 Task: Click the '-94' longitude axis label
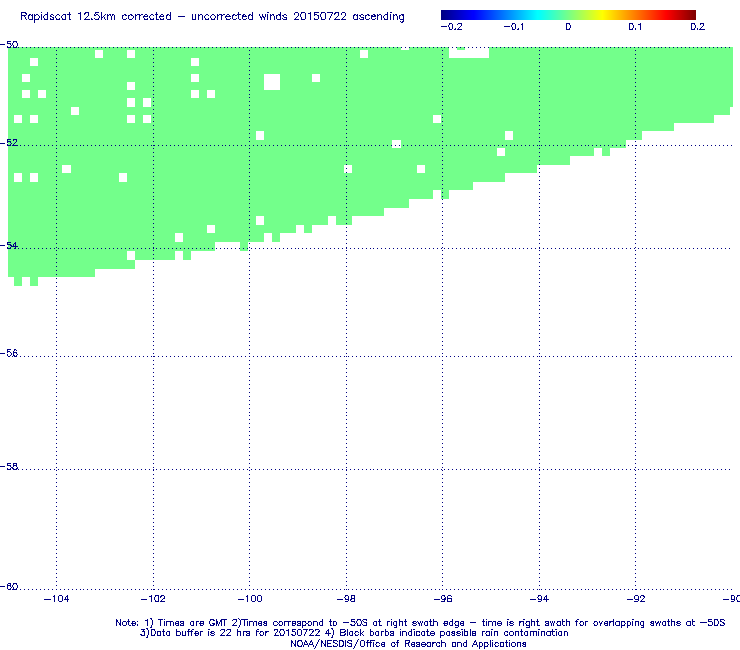539,599
